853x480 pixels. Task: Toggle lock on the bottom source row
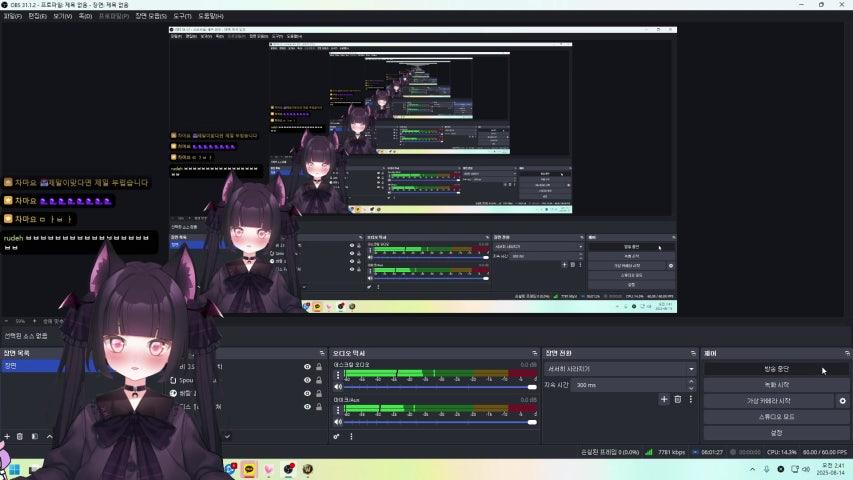coord(319,407)
